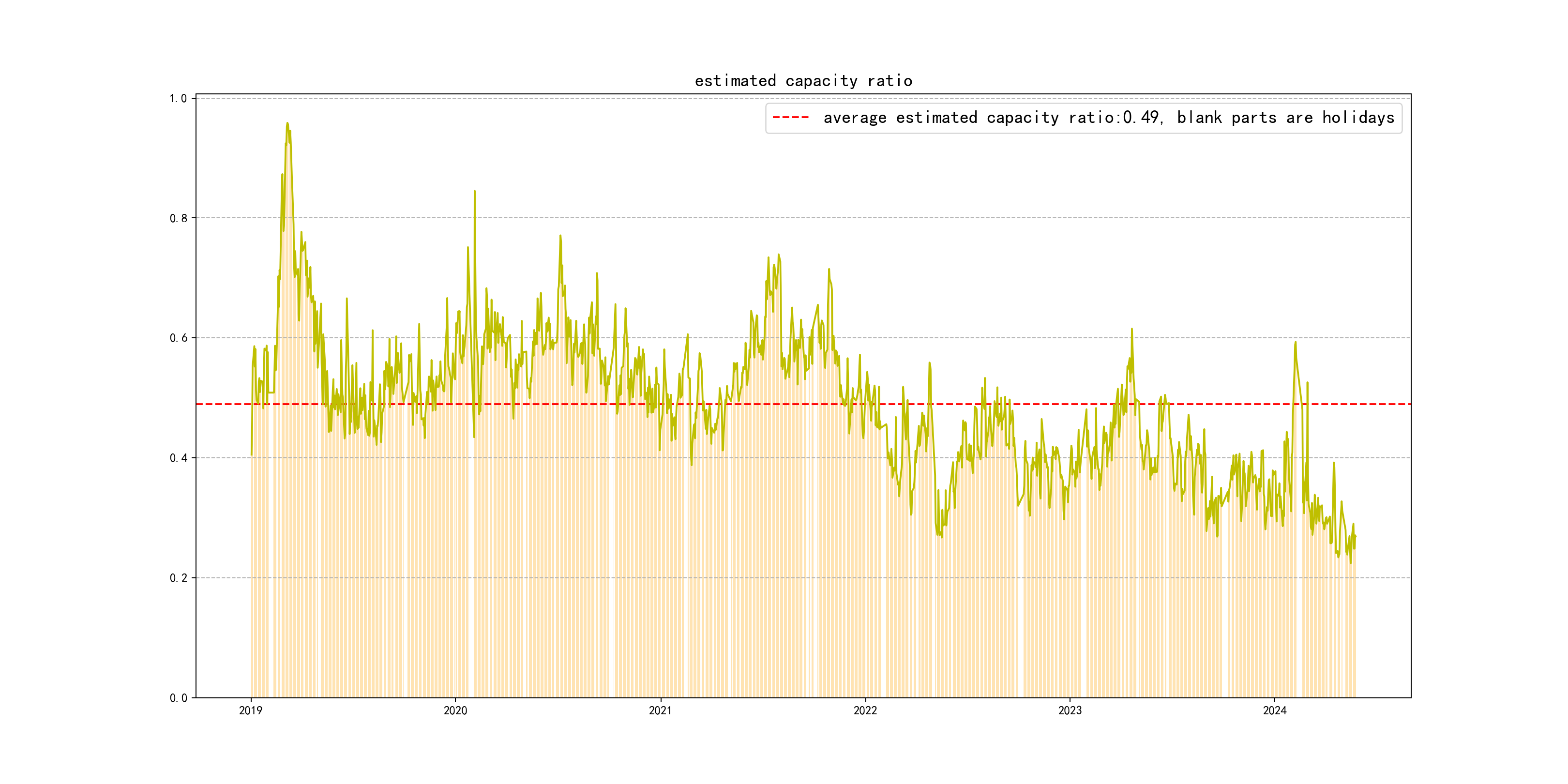Click the peak of the early 2024 spike
Viewport: 1568px width, 784px height.
[x=1296, y=343]
